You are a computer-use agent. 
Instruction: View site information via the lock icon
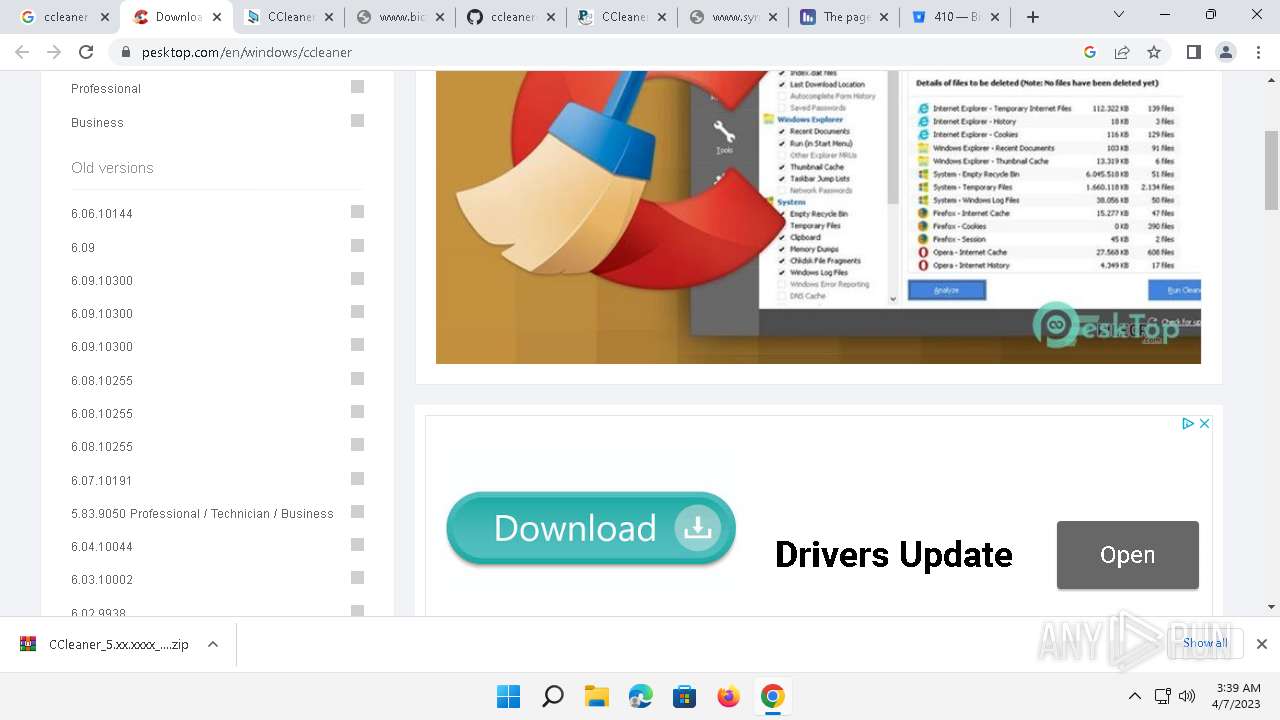[x=126, y=52]
